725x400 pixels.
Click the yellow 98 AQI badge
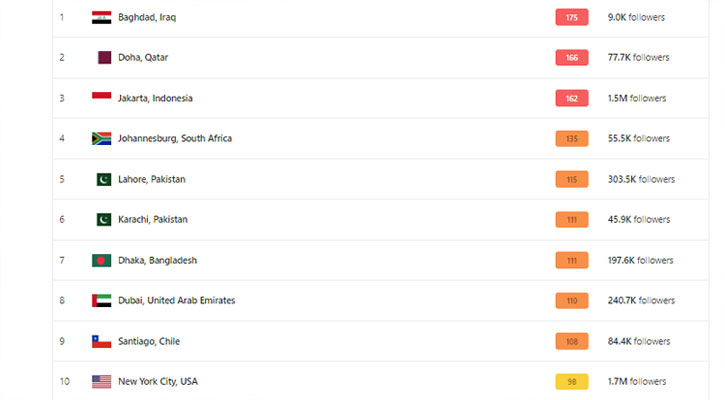571,381
